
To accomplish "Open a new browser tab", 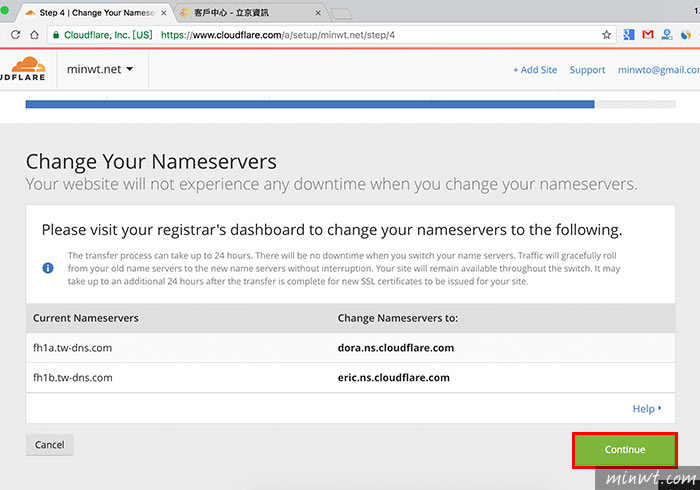I will pos(342,14).
